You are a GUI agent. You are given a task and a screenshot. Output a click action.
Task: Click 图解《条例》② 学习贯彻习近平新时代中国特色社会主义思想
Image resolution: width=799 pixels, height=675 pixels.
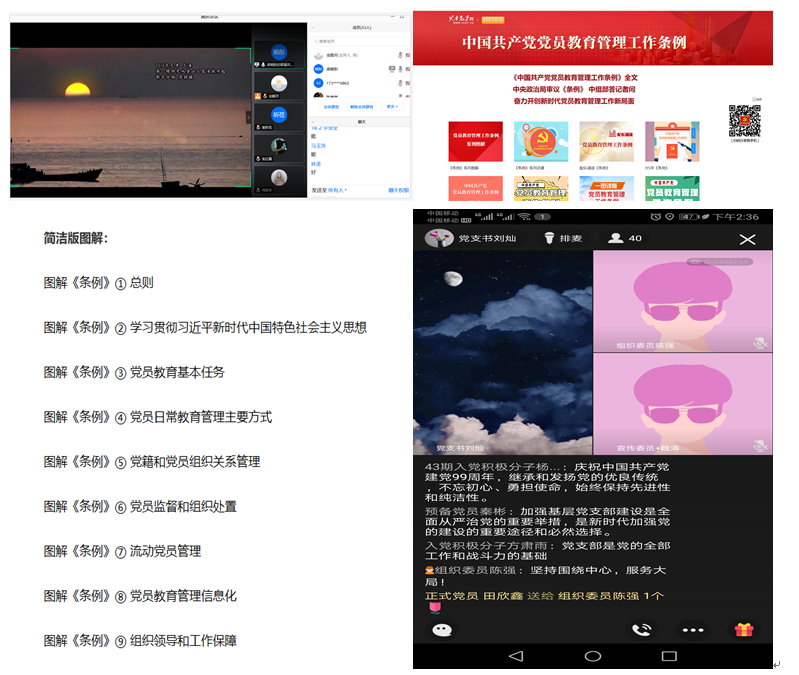pyautogui.click(x=205, y=328)
